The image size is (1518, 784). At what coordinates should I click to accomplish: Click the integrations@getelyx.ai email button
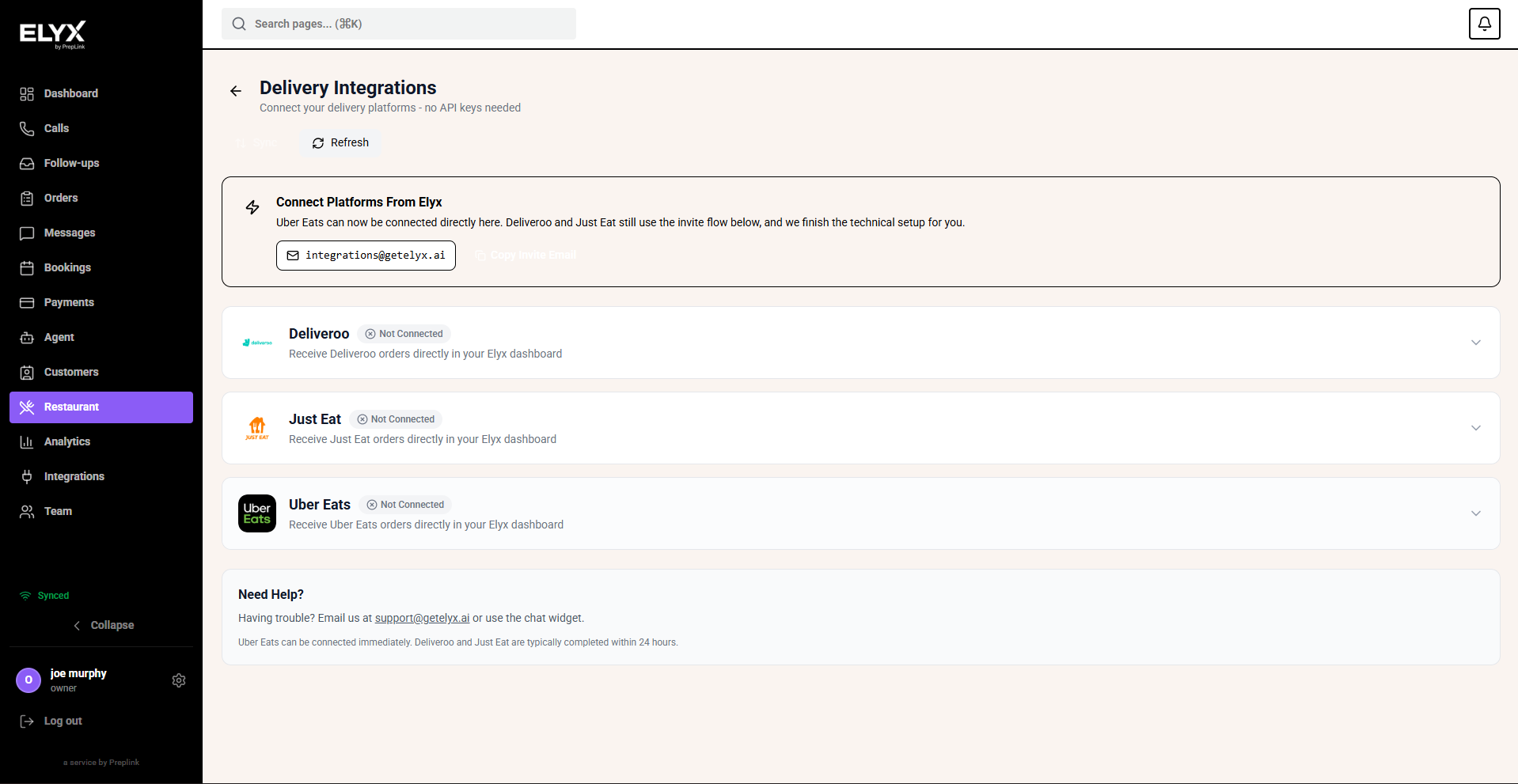pos(366,256)
